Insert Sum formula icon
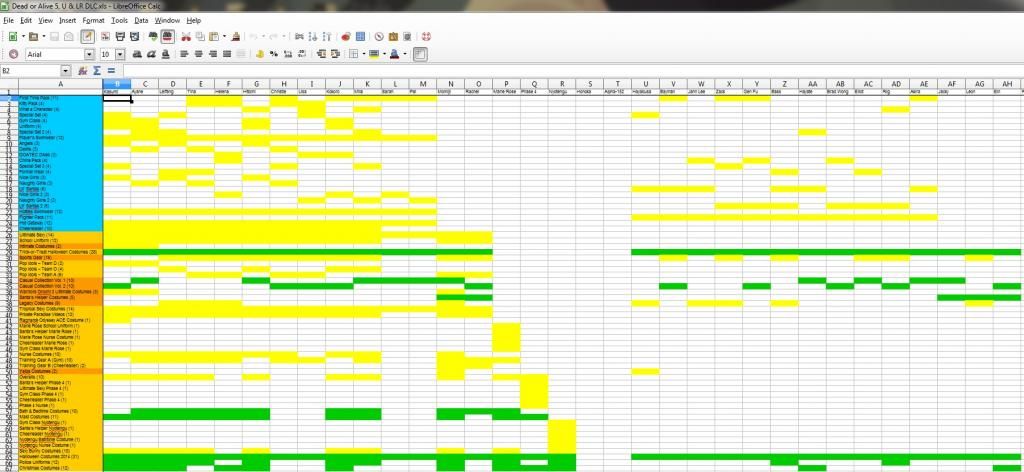 click(x=97, y=71)
